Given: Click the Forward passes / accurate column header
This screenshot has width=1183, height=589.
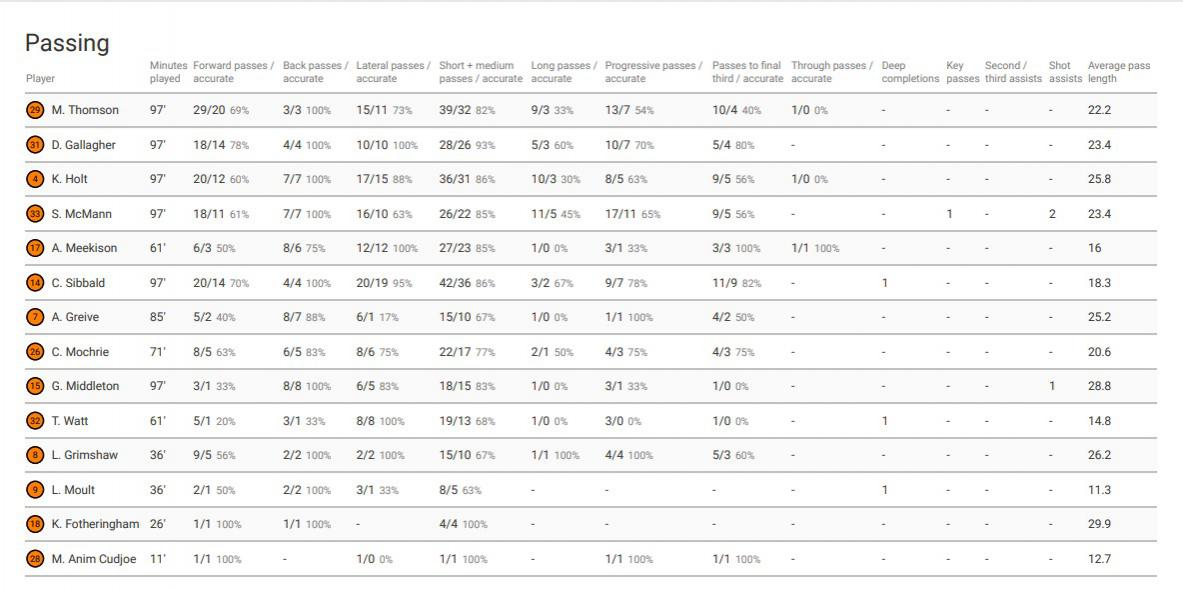Looking at the screenshot, I should [x=233, y=72].
